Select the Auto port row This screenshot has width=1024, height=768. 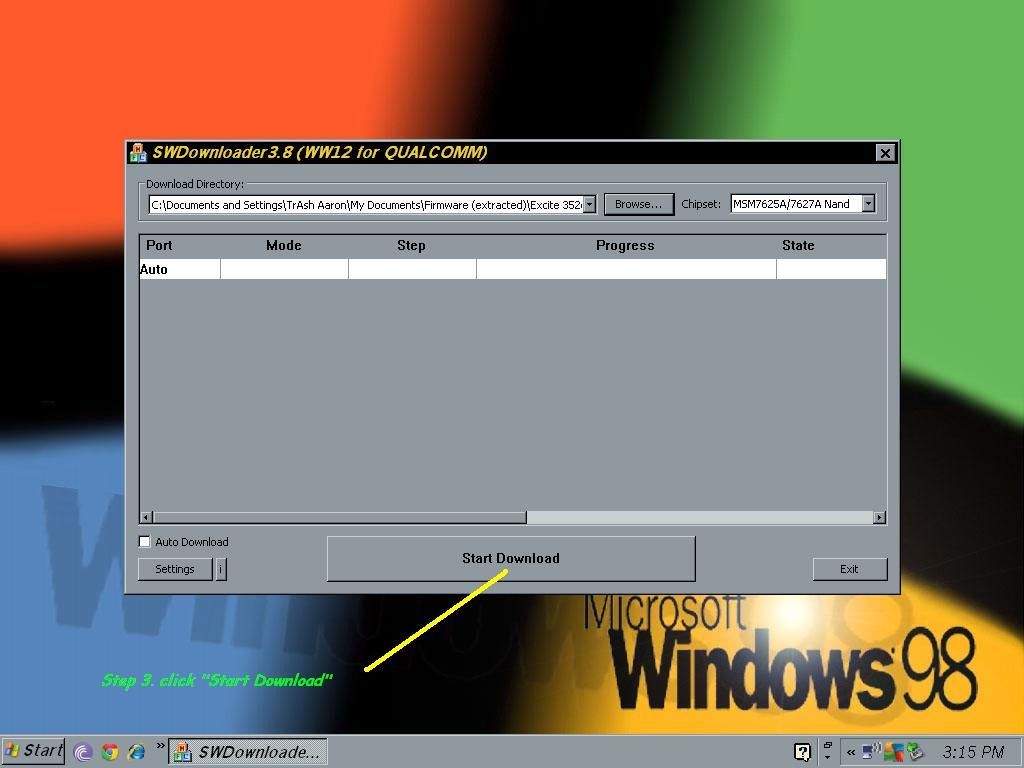180,269
